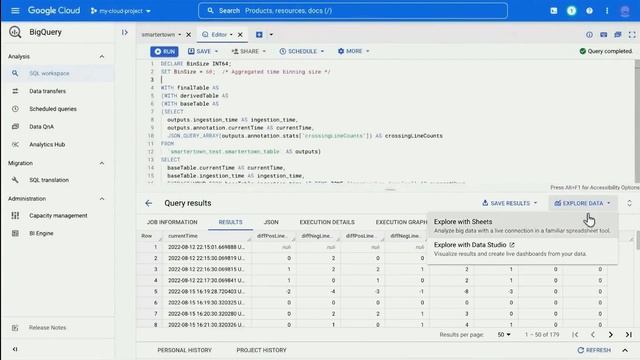Screen dimensions: 640x360
Task: Click the info icon at editor top right
Action: [x=589, y=35]
